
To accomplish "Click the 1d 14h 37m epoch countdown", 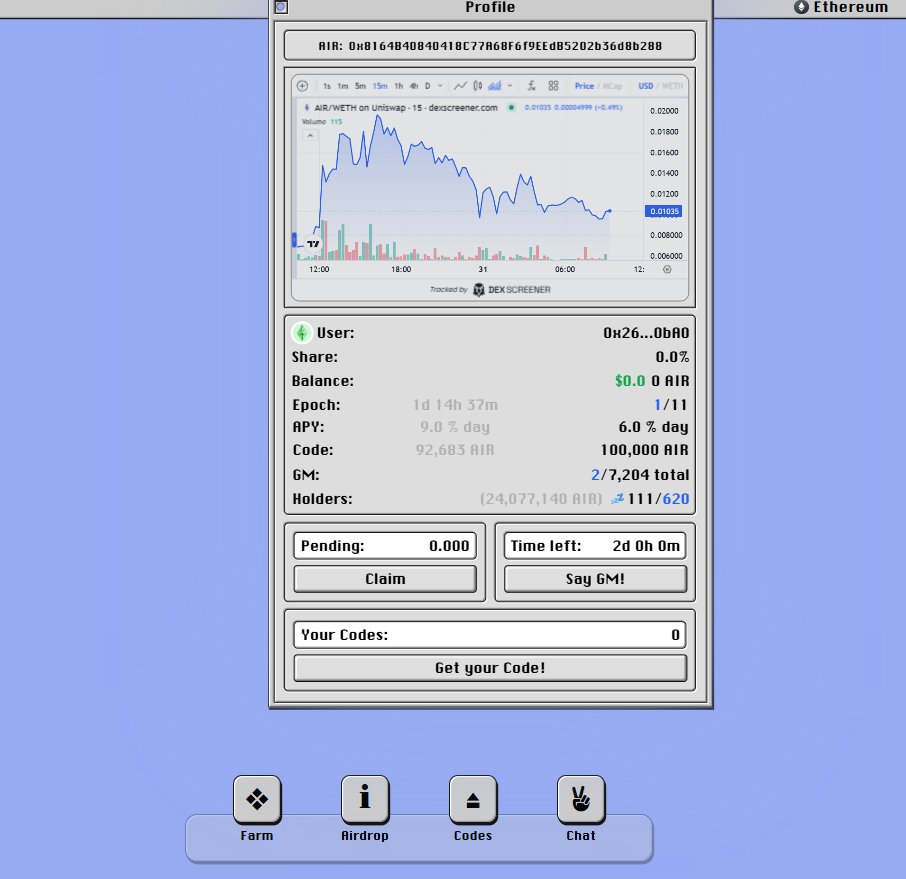I will click(455, 405).
